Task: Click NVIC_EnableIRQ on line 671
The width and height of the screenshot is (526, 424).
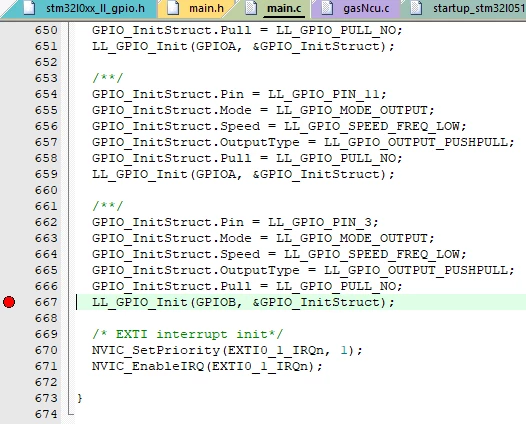Action: click(x=148, y=366)
